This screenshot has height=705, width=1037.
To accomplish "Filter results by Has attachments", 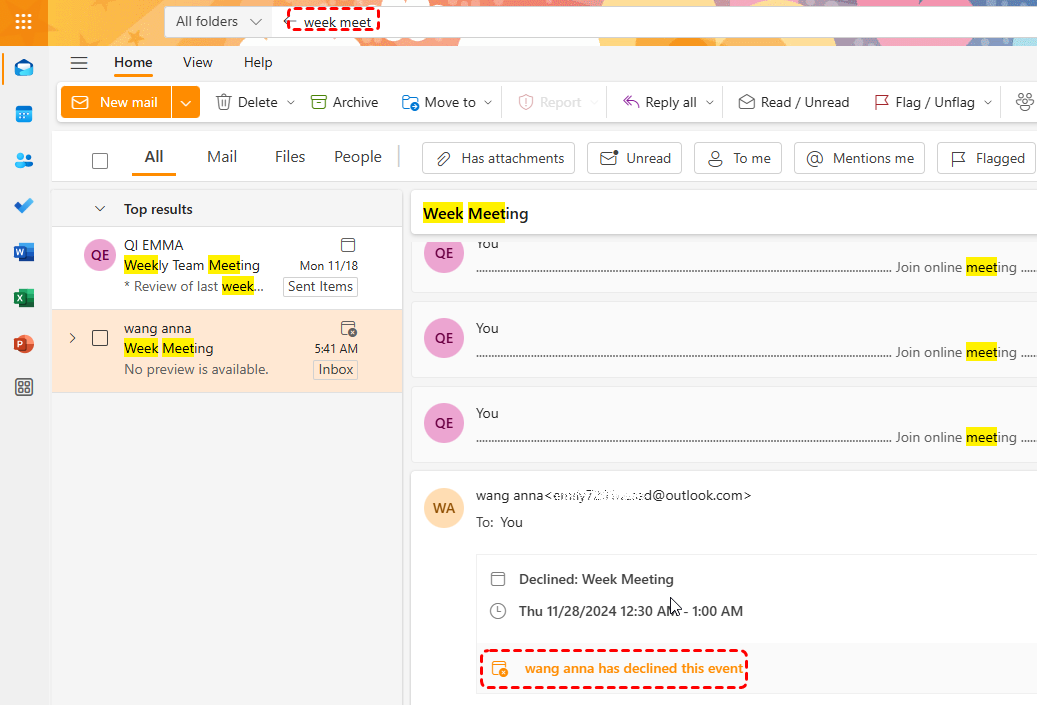I will (x=498, y=158).
